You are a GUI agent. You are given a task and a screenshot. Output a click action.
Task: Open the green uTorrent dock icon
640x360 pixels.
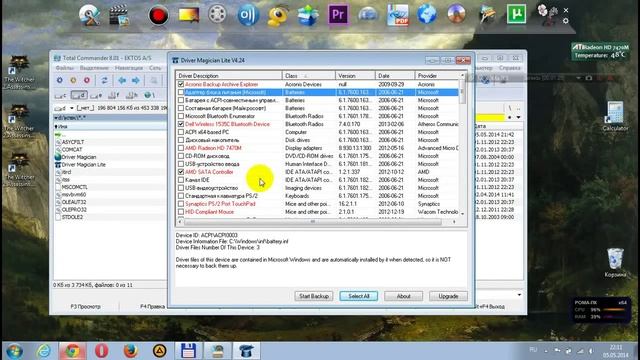point(516,14)
